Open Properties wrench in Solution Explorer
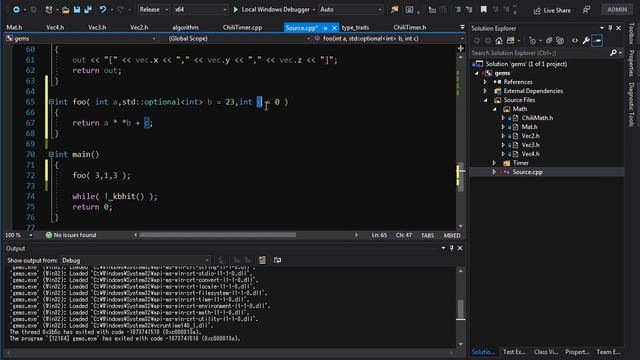Image resolution: width=640 pixels, height=360 pixels. click(x=586, y=40)
